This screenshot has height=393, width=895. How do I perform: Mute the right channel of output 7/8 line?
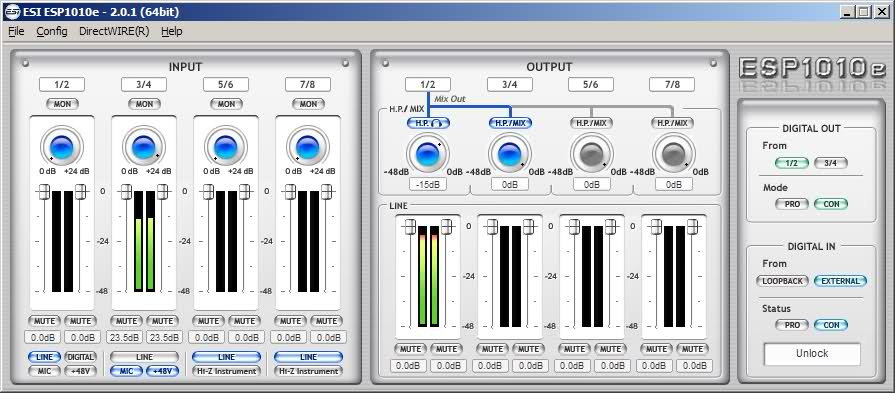click(692, 349)
